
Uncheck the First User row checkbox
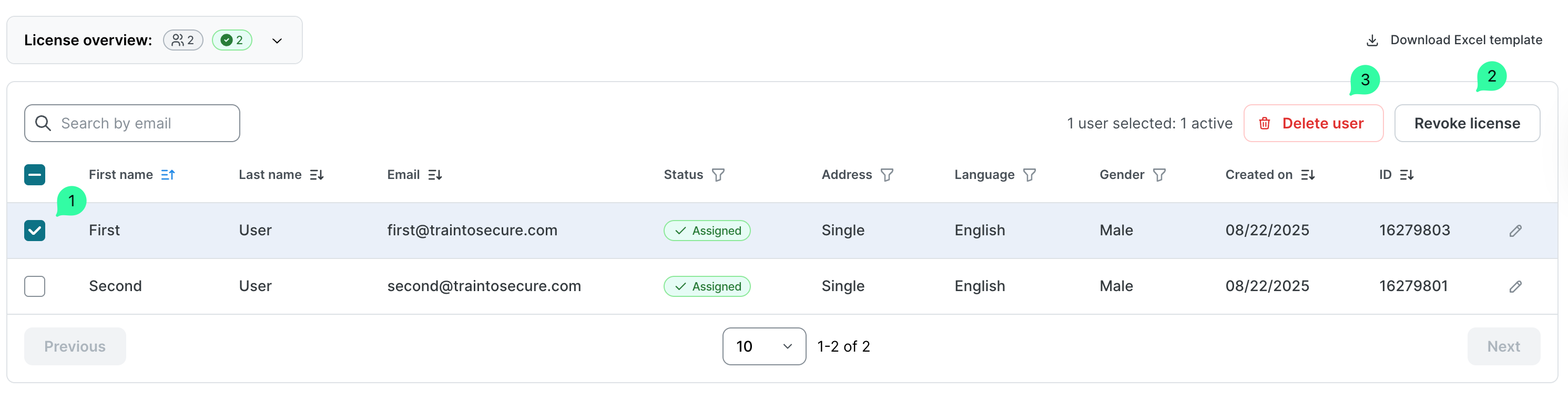click(x=35, y=230)
